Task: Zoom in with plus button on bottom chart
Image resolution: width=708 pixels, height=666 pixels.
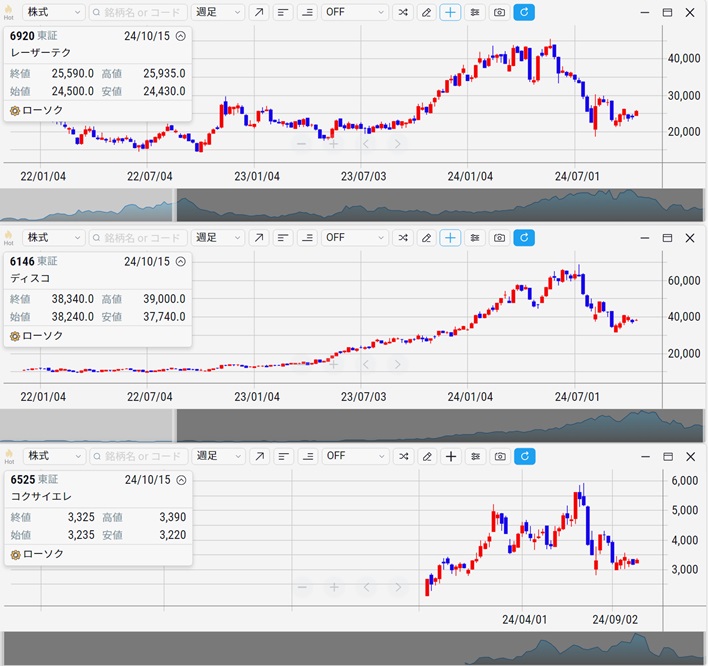Action: (334, 587)
